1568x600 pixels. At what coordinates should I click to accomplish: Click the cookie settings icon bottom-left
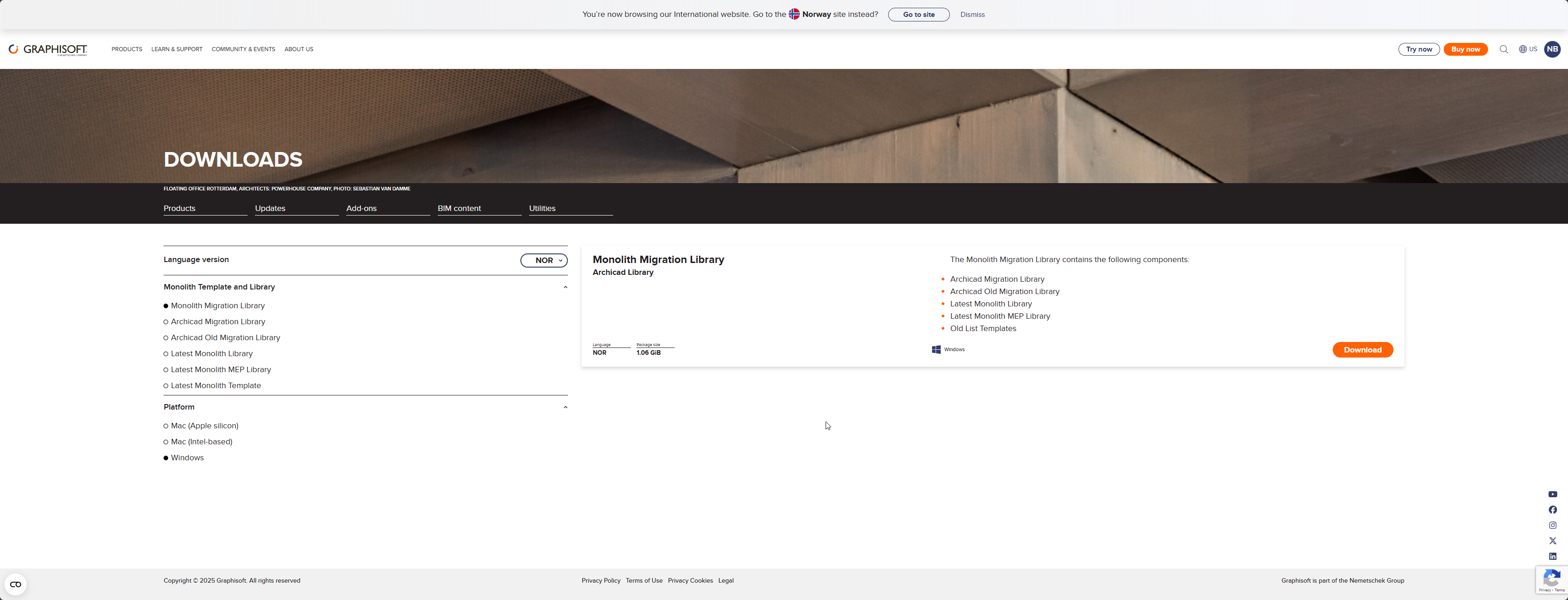coord(16,584)
